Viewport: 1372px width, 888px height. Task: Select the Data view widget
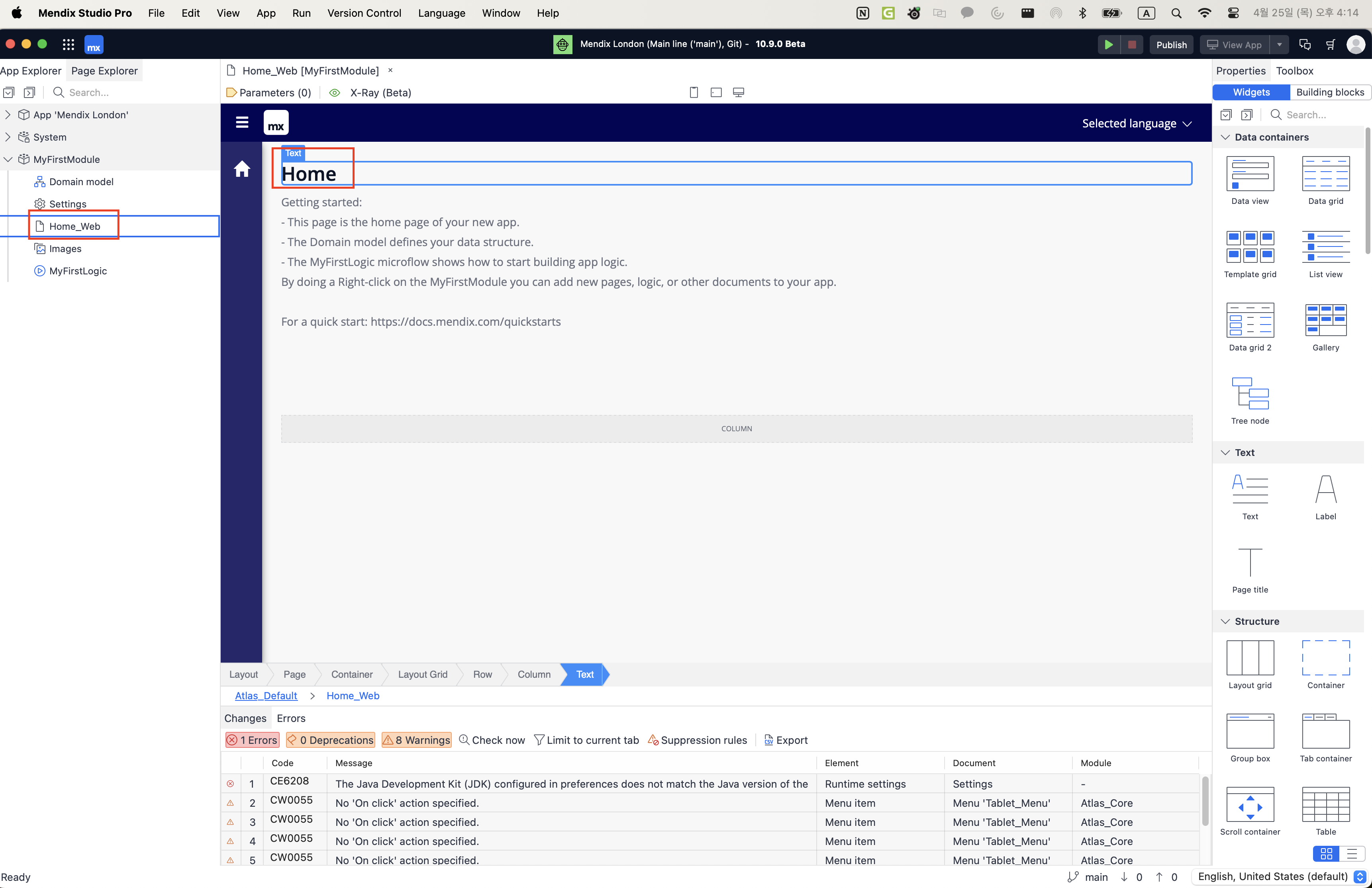(1250, 180)
